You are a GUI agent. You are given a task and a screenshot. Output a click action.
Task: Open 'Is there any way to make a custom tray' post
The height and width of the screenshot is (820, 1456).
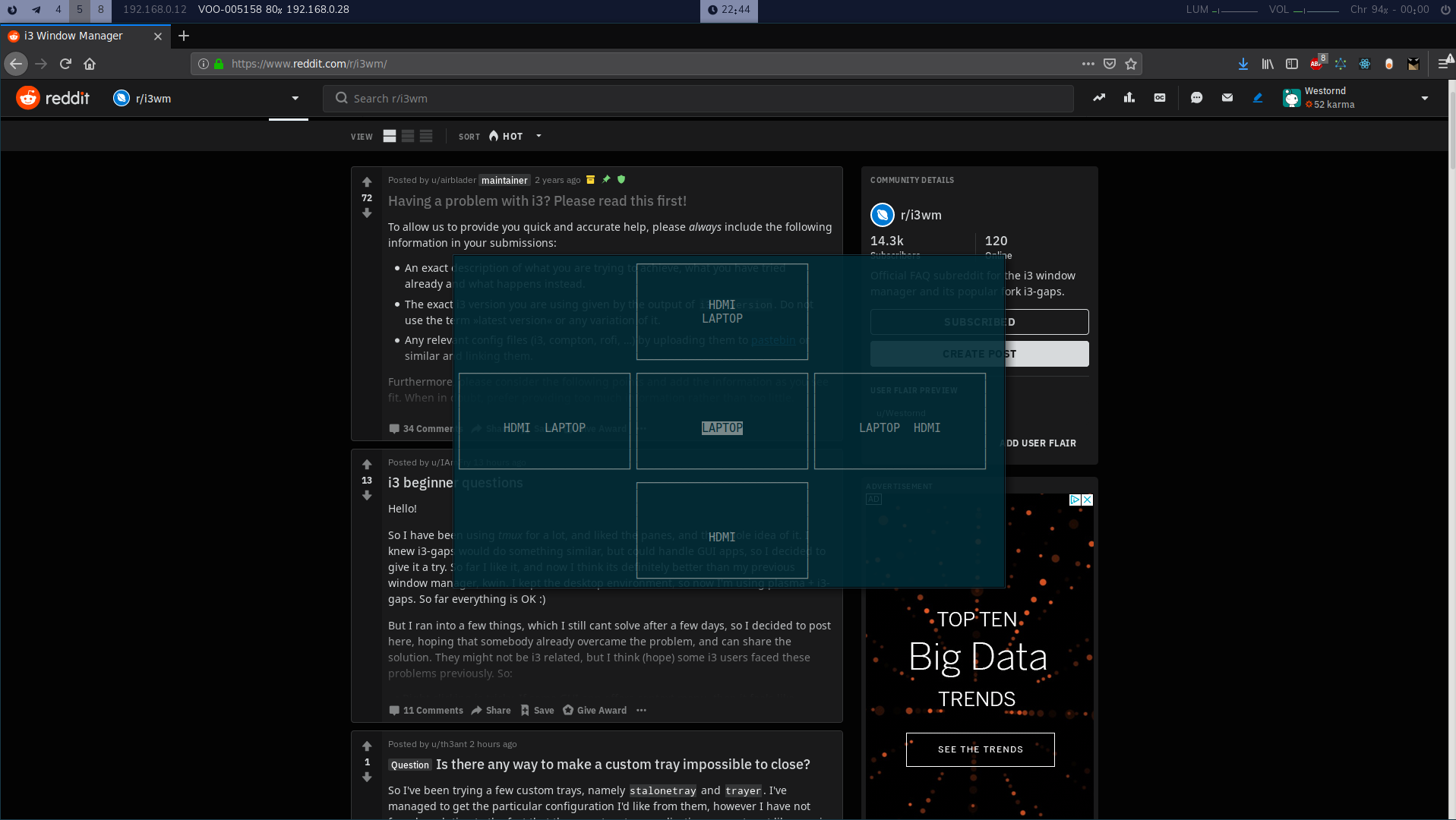623,765
